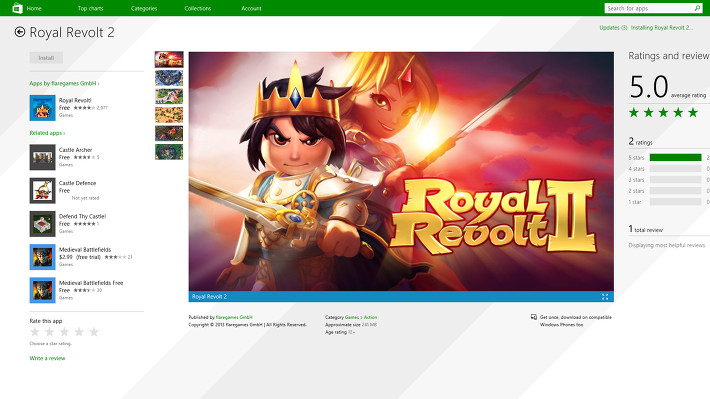
Task: Expand the Related apps list
Action: pyautogui.click(x=47, y=133)
